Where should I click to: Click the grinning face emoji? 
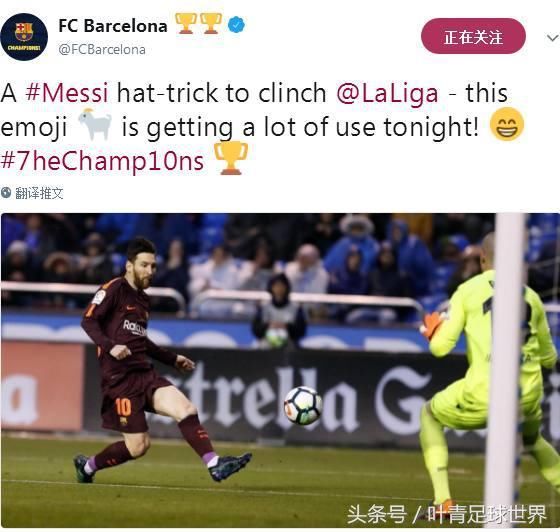507,124
